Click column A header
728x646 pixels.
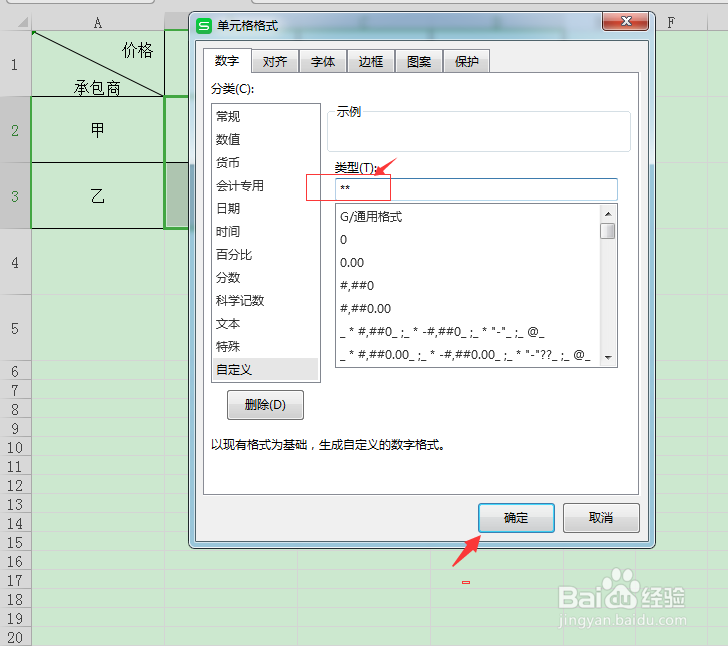(x=98, y=22)
